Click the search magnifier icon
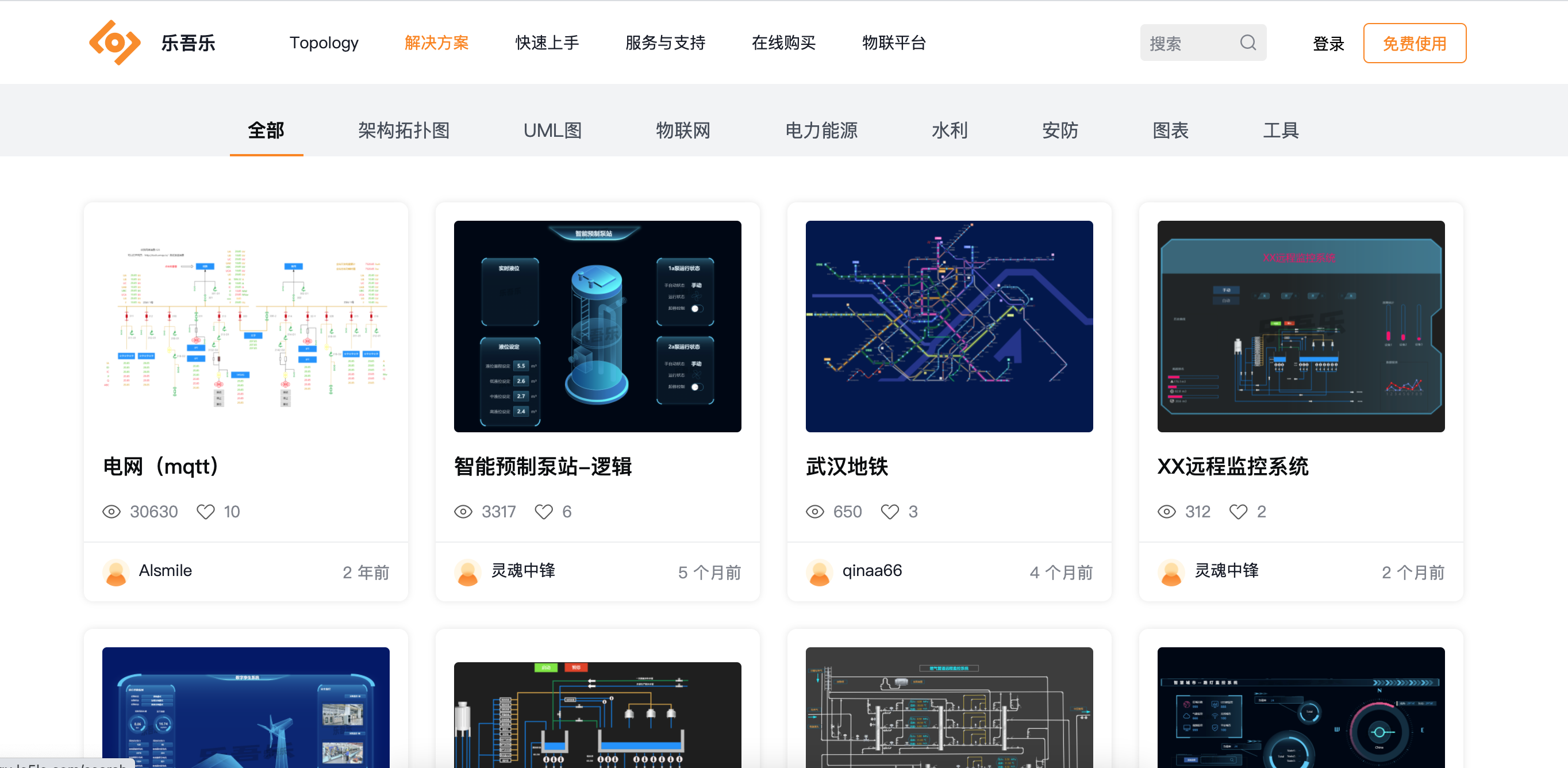Viewport: 1568px width, 768px height. (1248, 43)
